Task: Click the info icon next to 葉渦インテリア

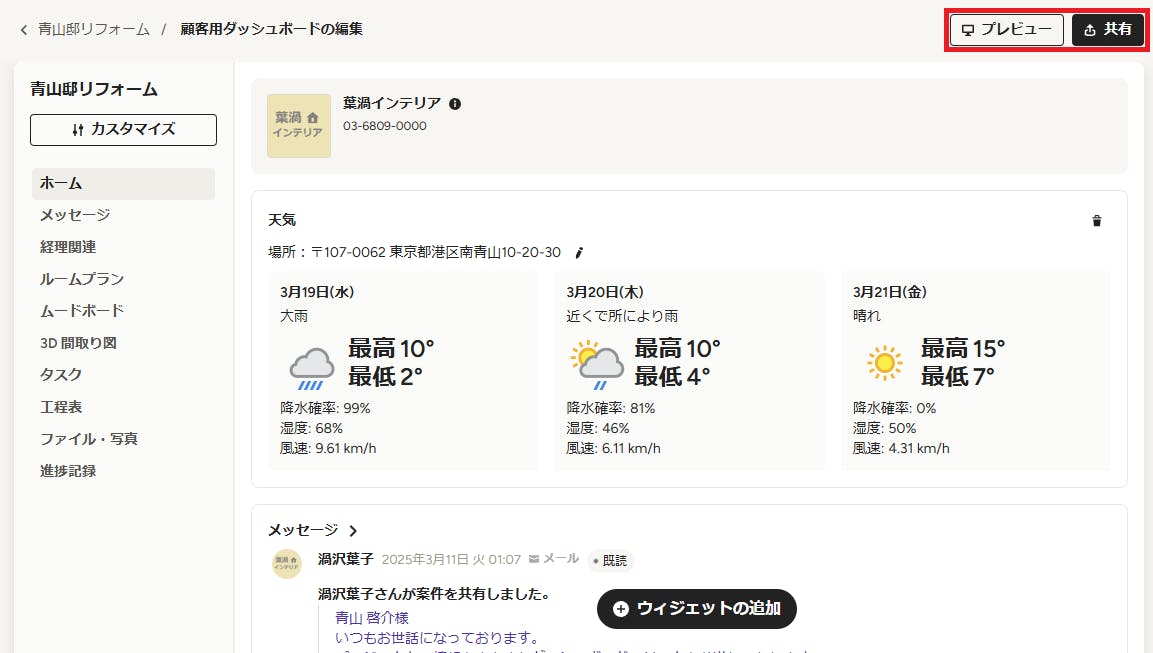Action: tap(455, 104)
